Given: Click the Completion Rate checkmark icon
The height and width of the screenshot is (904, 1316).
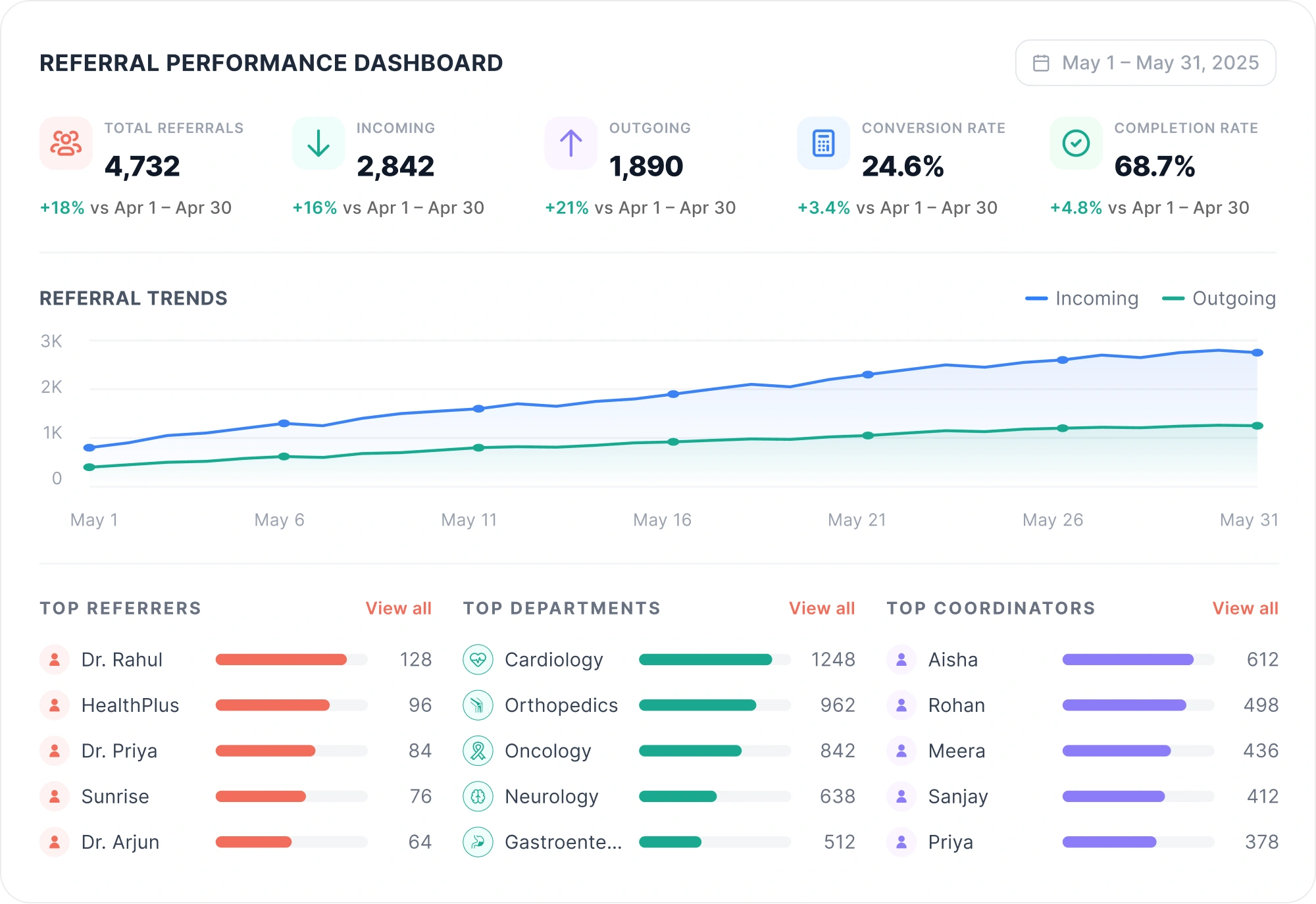Looking at the screenshot, I should pyautogui.click(x=1076, y=143).
